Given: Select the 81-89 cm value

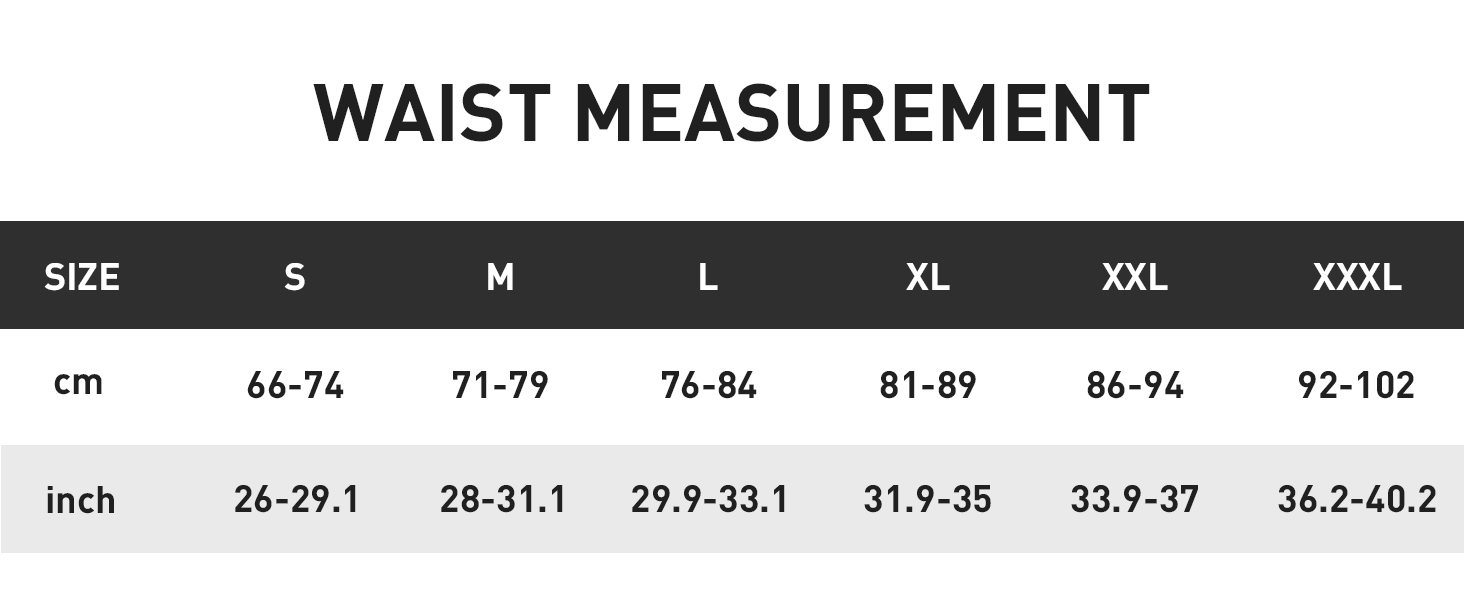Looking at the screenshot, I should [x=927, y=385].
